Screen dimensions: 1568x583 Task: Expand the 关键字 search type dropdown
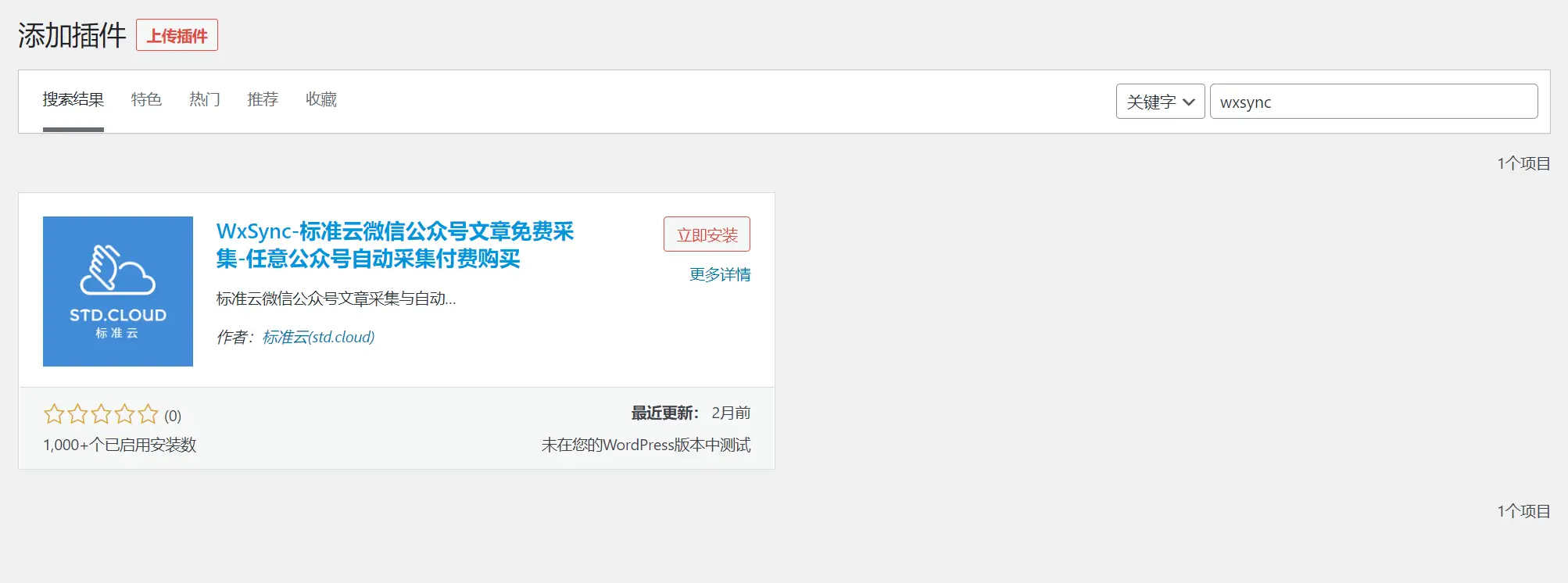pos(1160,102)
